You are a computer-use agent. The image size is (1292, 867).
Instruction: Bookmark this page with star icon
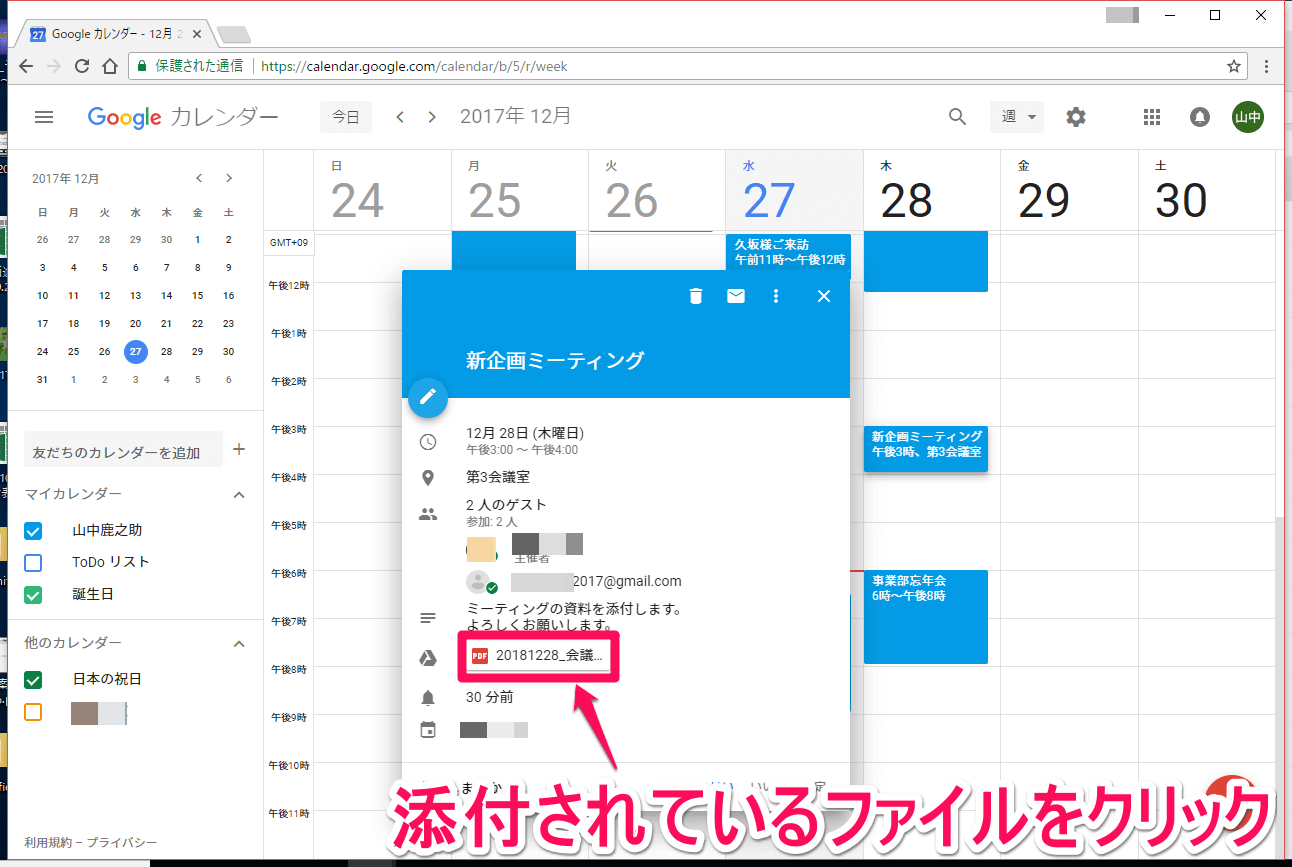click(1234, 66)
